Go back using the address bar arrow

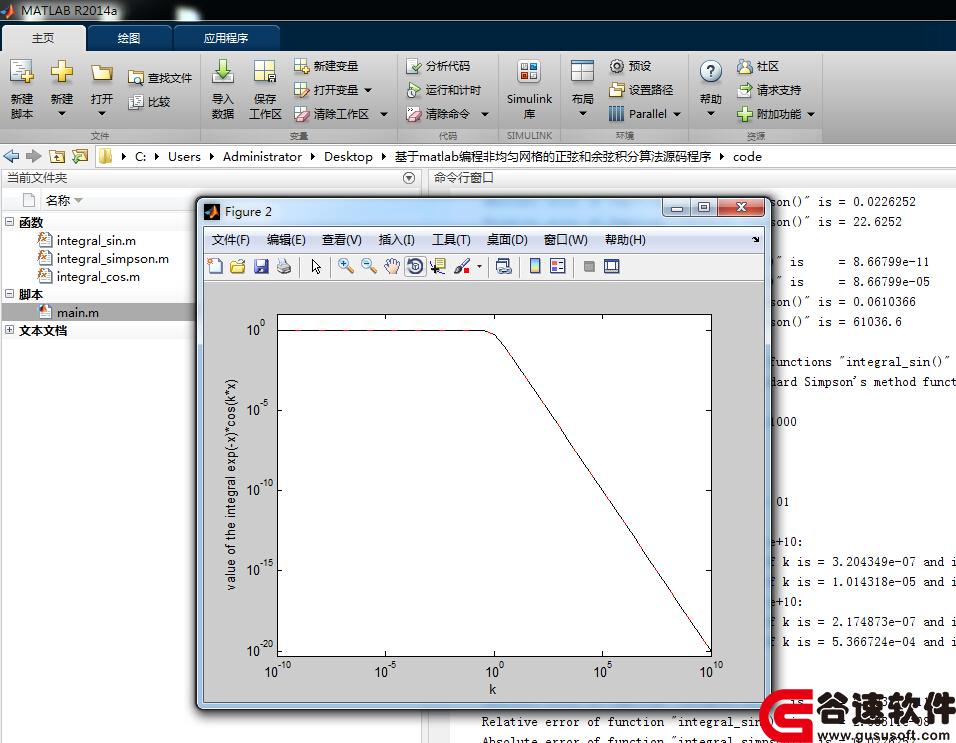point(11,157)
